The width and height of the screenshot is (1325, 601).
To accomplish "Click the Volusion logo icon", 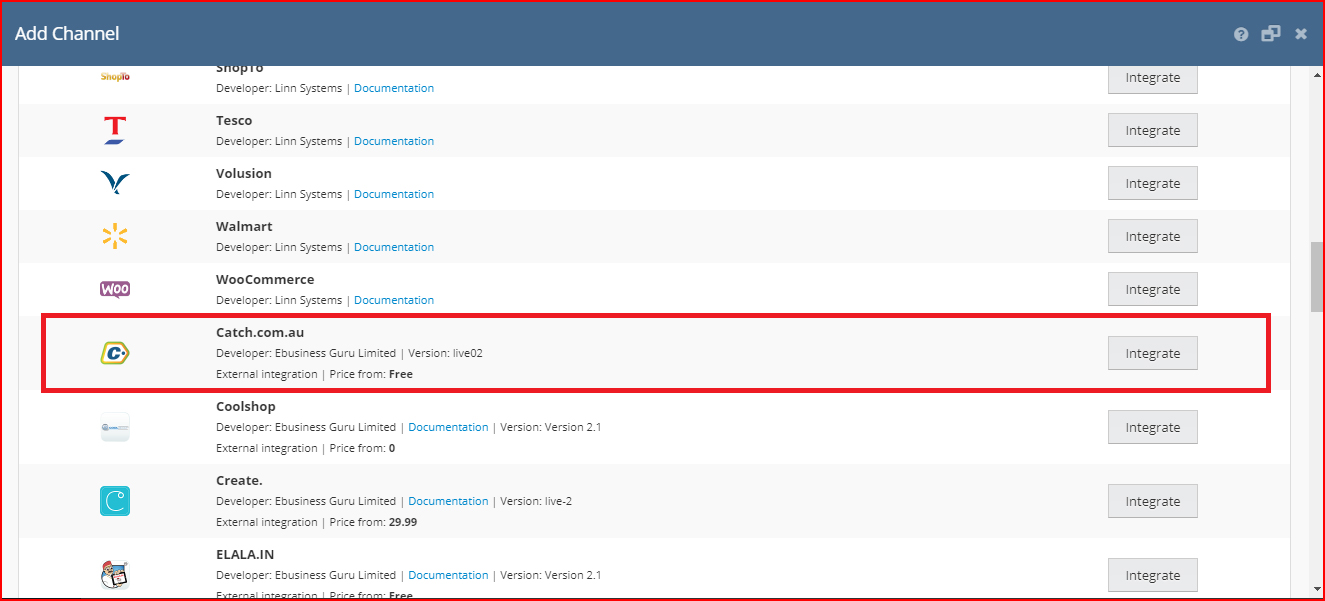I will (116, 183).
